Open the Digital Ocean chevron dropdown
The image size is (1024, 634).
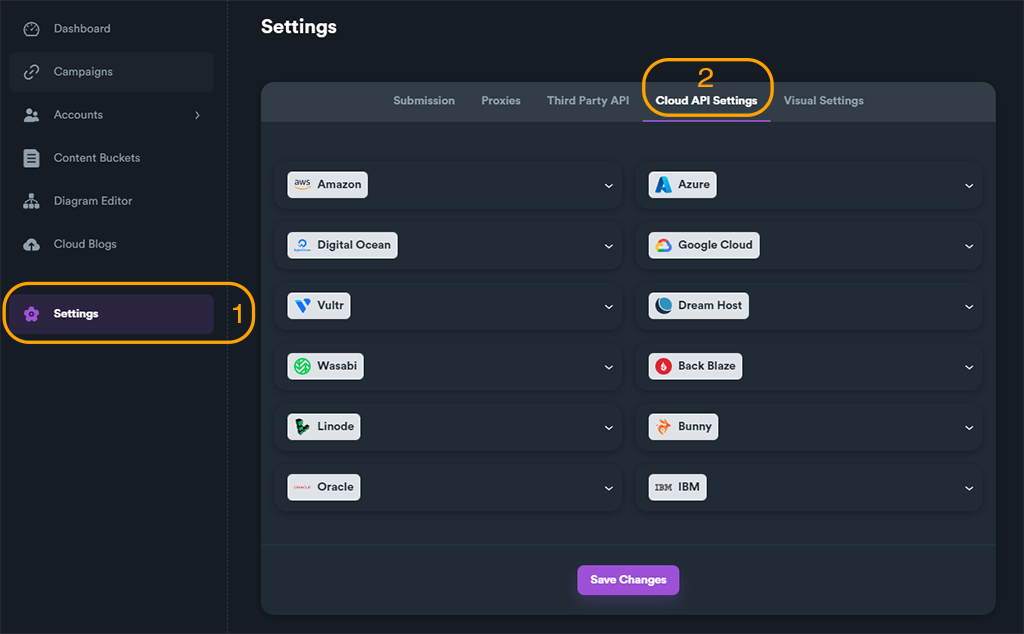pos(608,246)
